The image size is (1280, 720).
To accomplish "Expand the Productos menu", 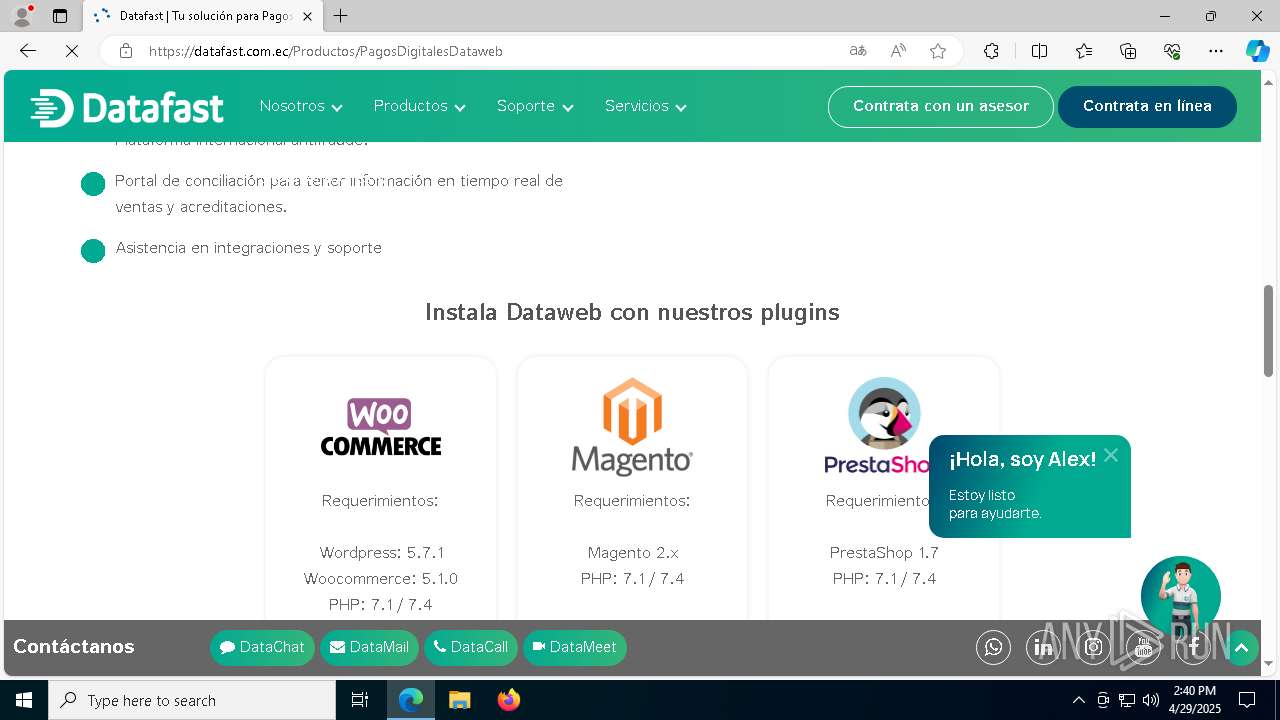I will pos(420,106).
